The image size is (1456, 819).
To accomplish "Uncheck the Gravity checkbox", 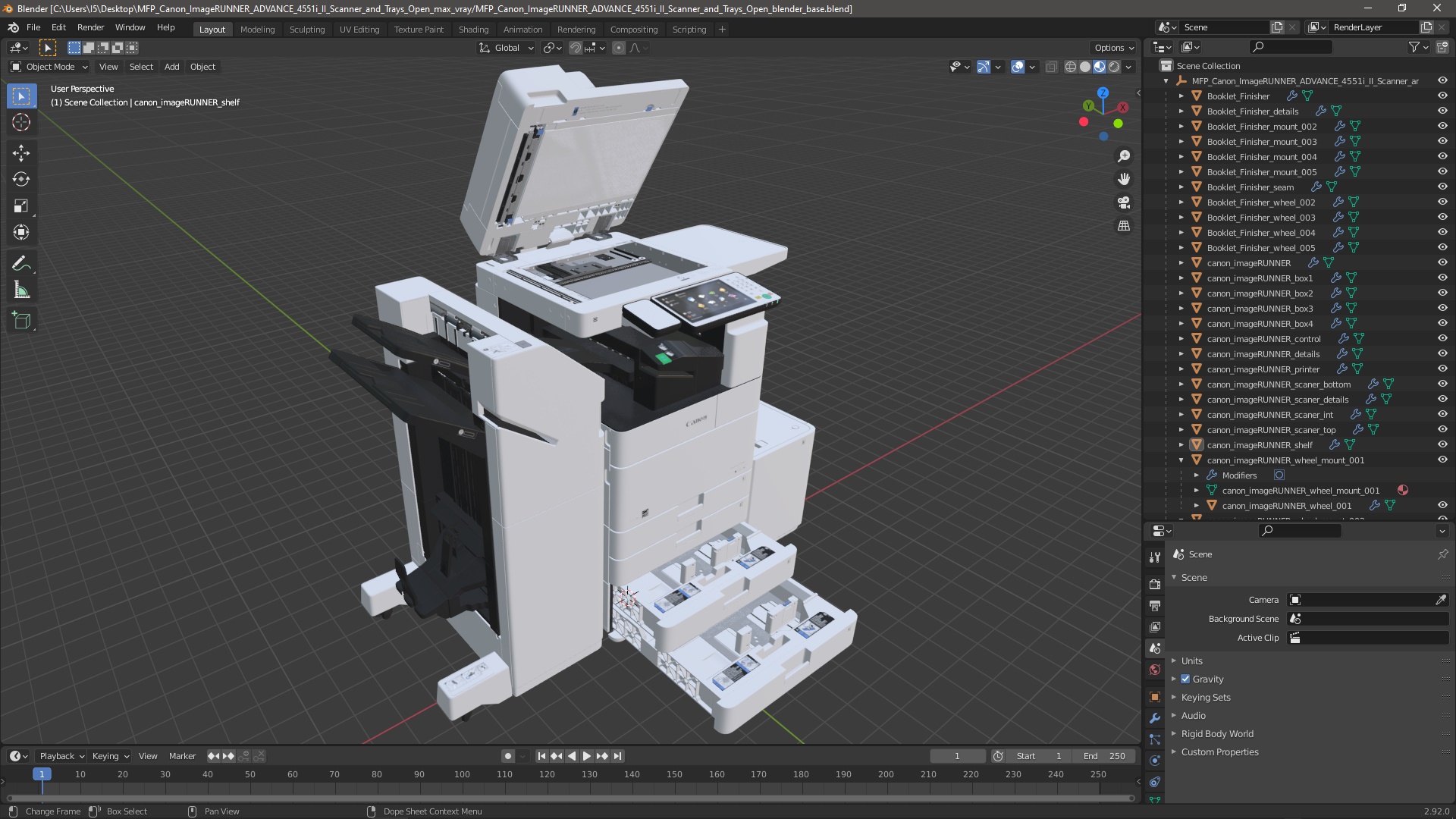I will [1185, 679].
